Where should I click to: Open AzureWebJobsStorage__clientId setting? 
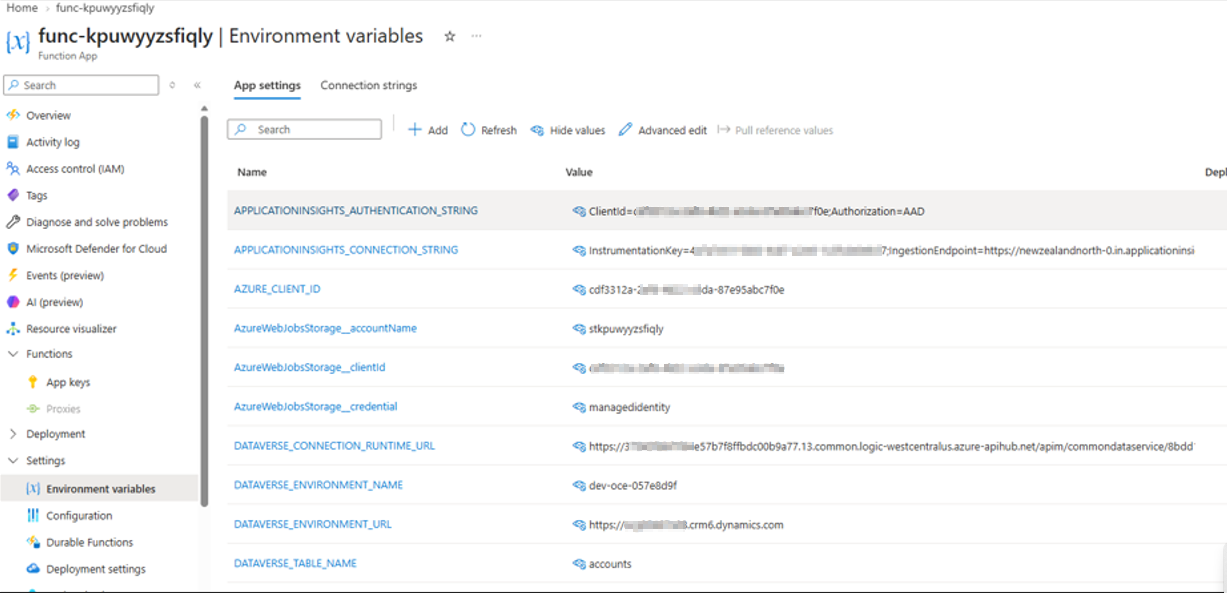[x=309, y=367]
